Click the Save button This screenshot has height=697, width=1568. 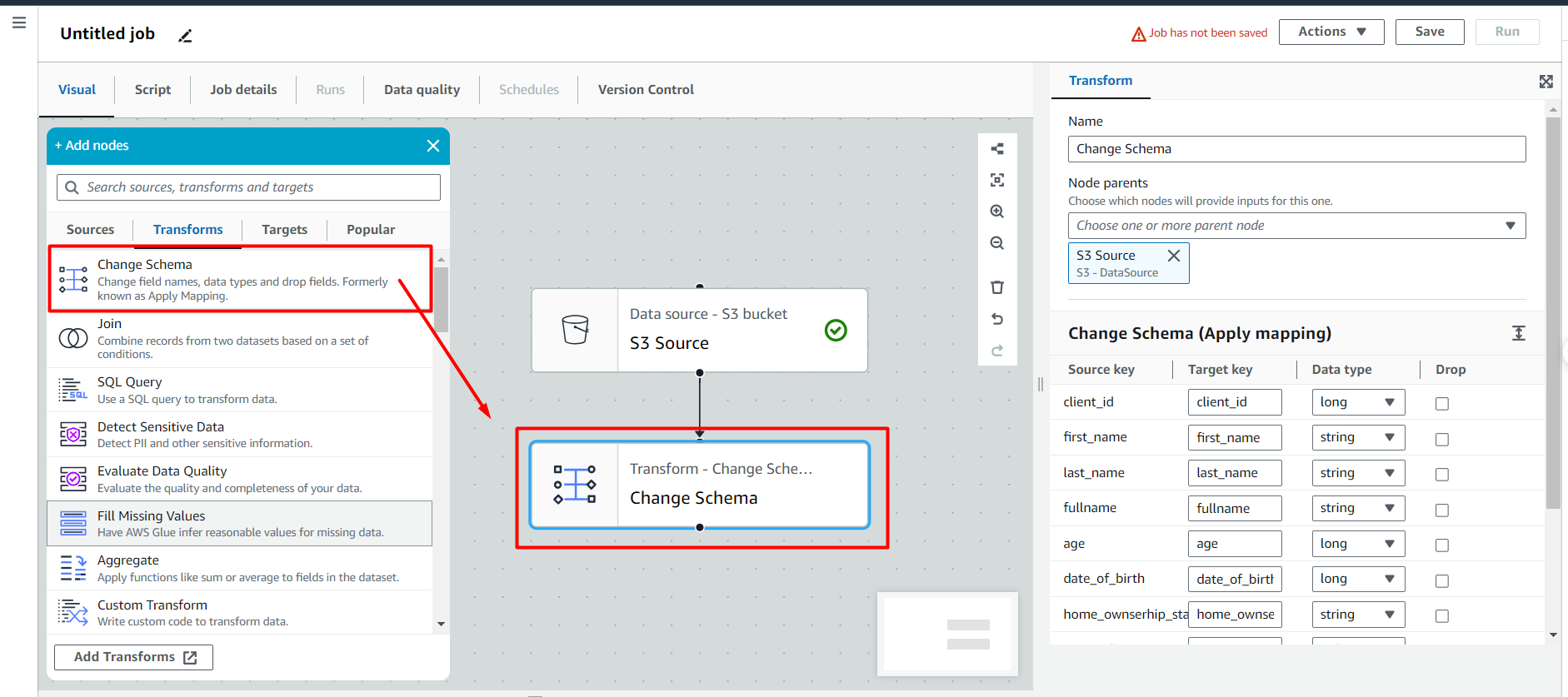click(1429, 32)
